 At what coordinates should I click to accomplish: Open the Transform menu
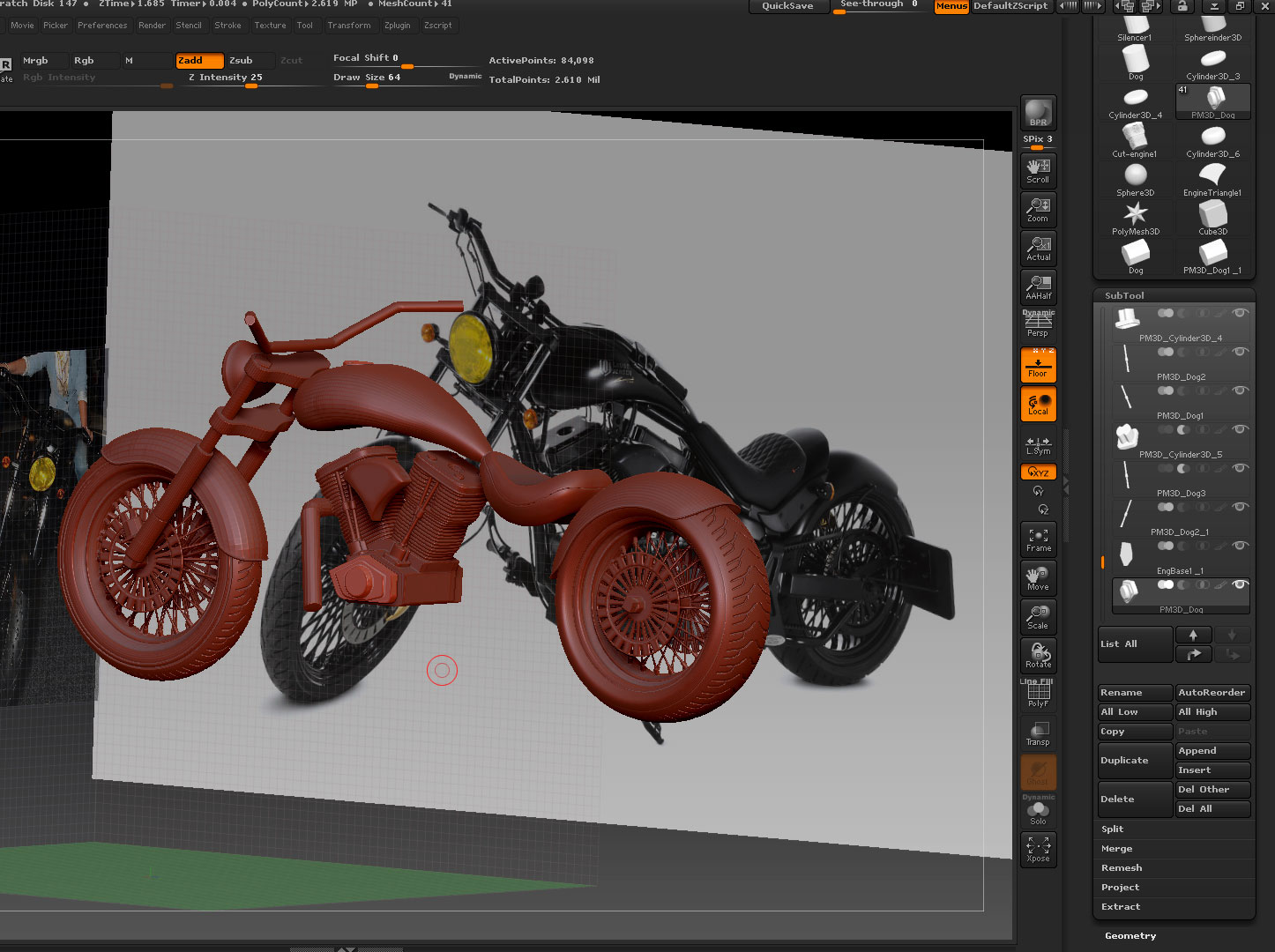click(349, 26)
